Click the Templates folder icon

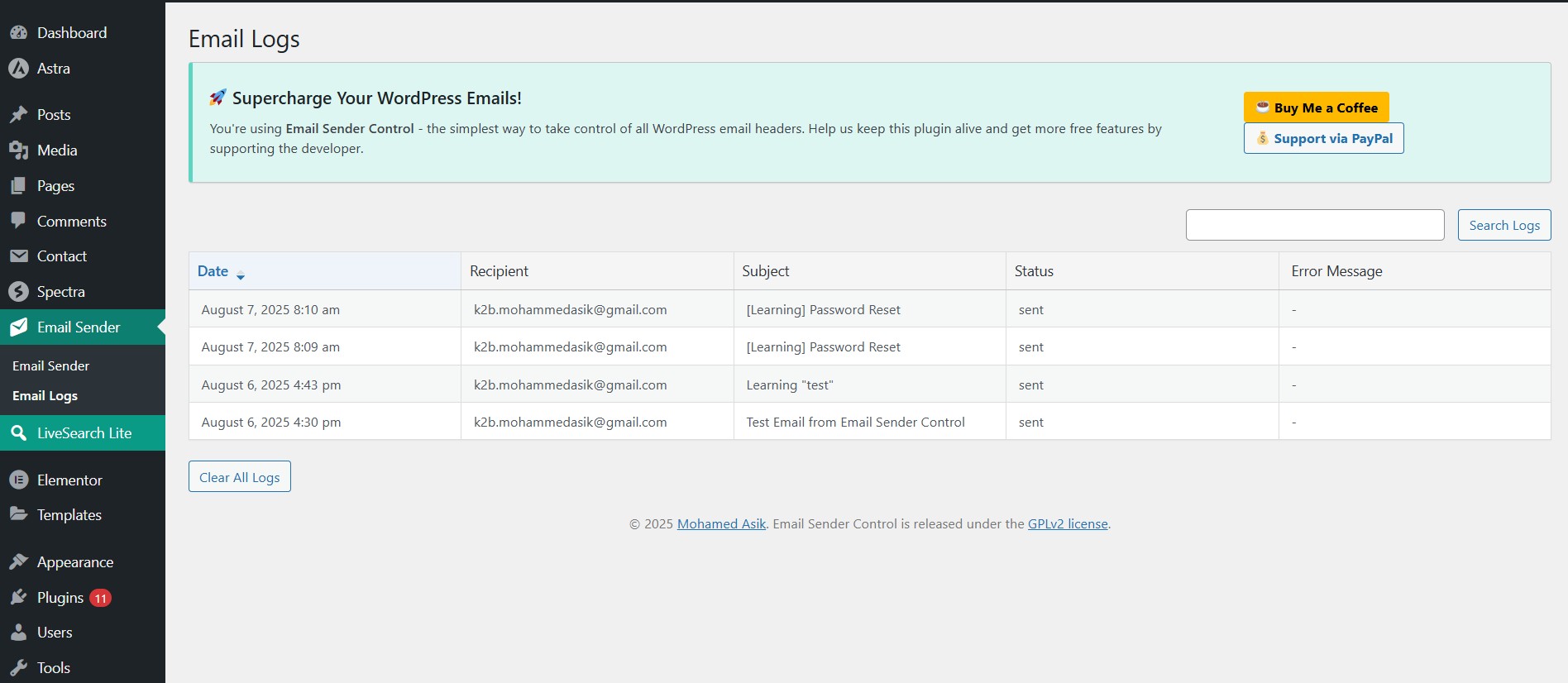pos(18,514)
